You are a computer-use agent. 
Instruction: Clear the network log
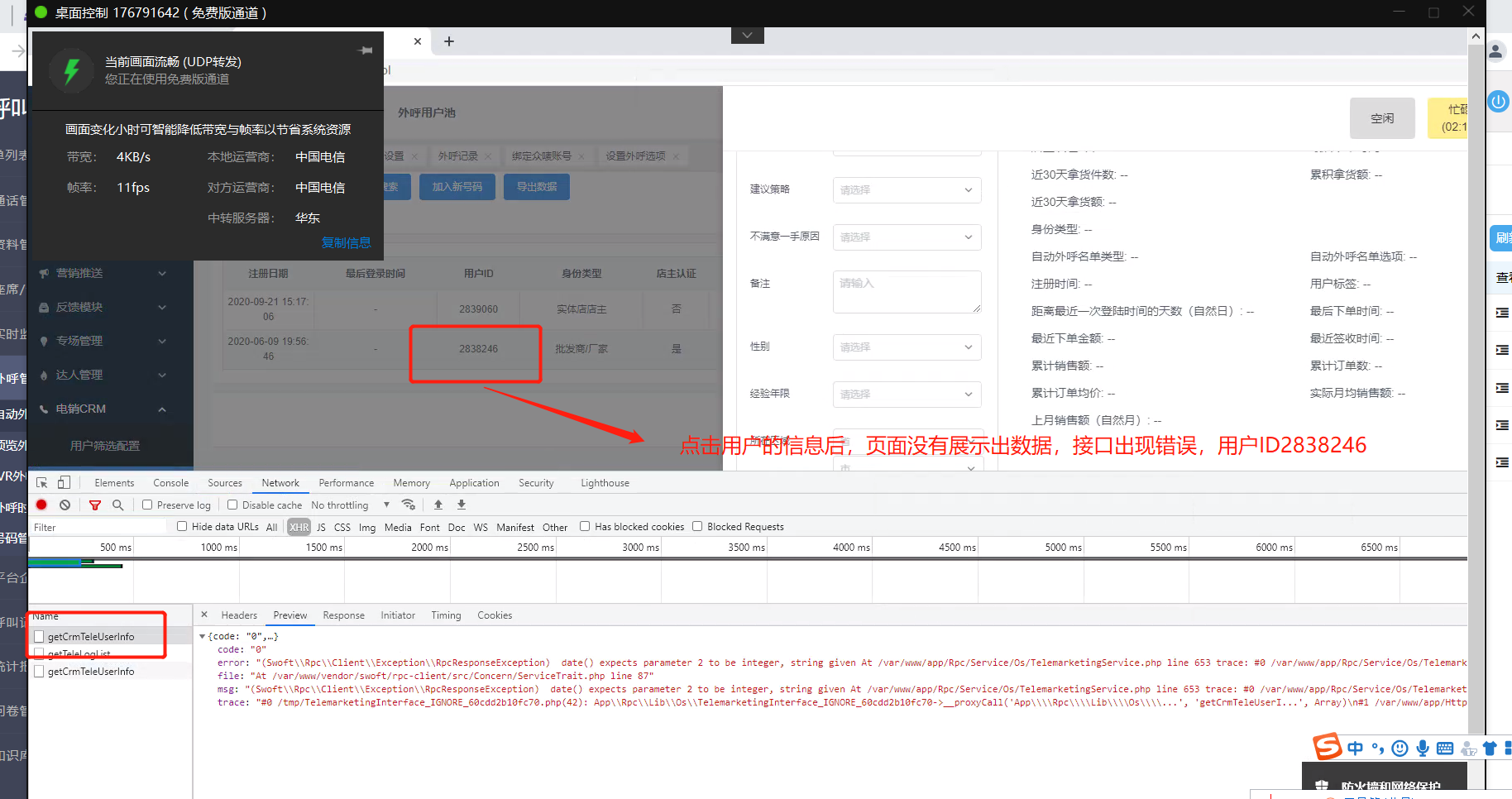(65, 505)
